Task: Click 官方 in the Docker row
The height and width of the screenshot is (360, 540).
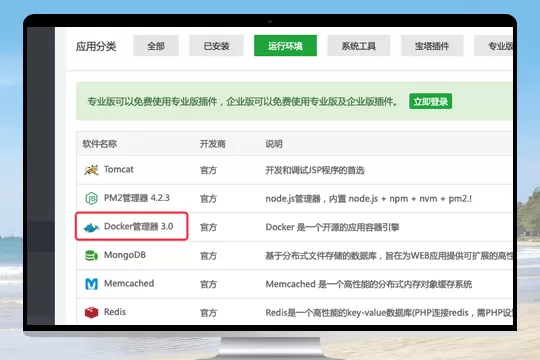Action: tap(208, 227)
